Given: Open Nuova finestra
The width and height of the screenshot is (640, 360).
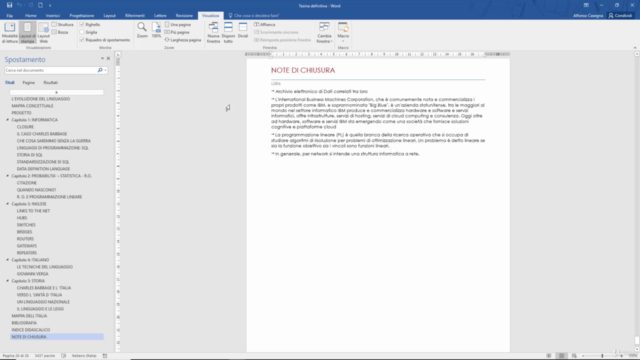Looking at the screenshot, I should pos(213,33).
